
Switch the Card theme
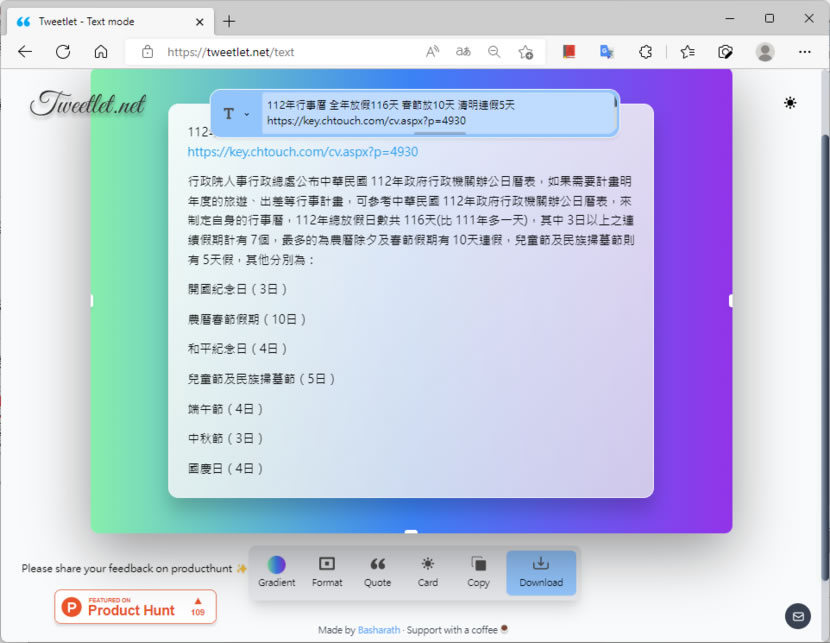[x=428, y=572]
